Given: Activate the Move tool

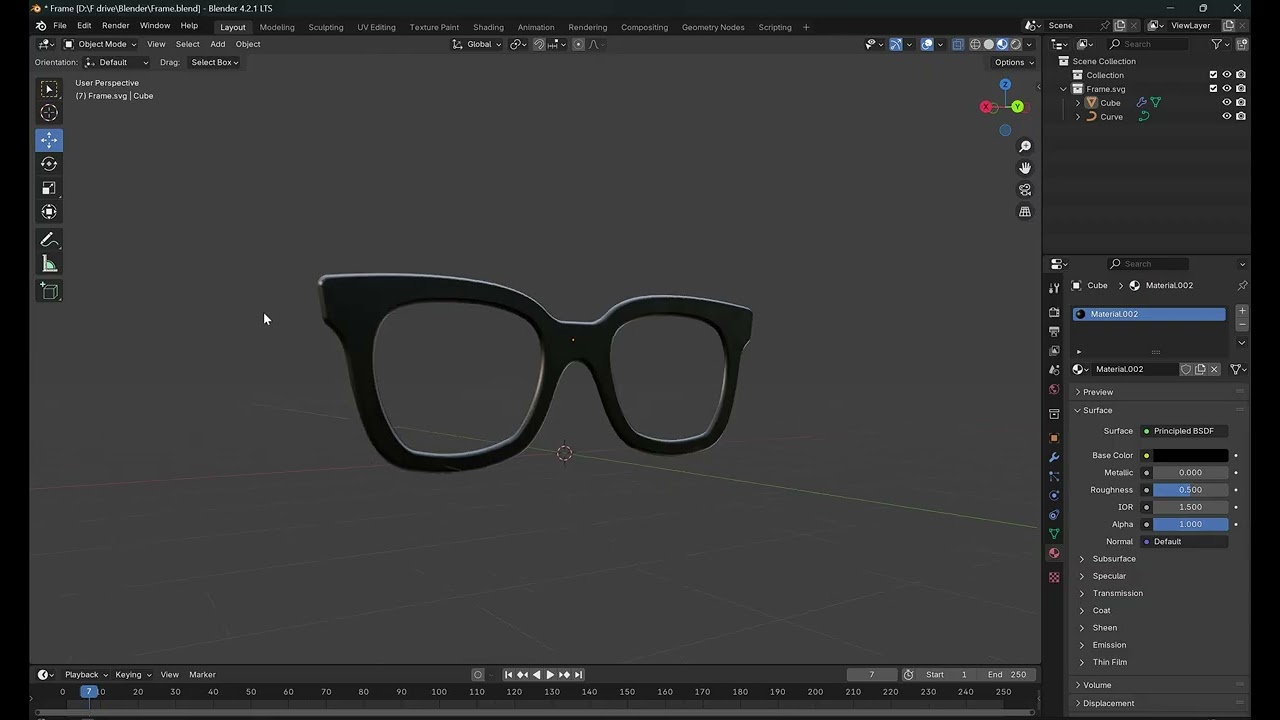Looking at the screenshot, I should point(49,140).
